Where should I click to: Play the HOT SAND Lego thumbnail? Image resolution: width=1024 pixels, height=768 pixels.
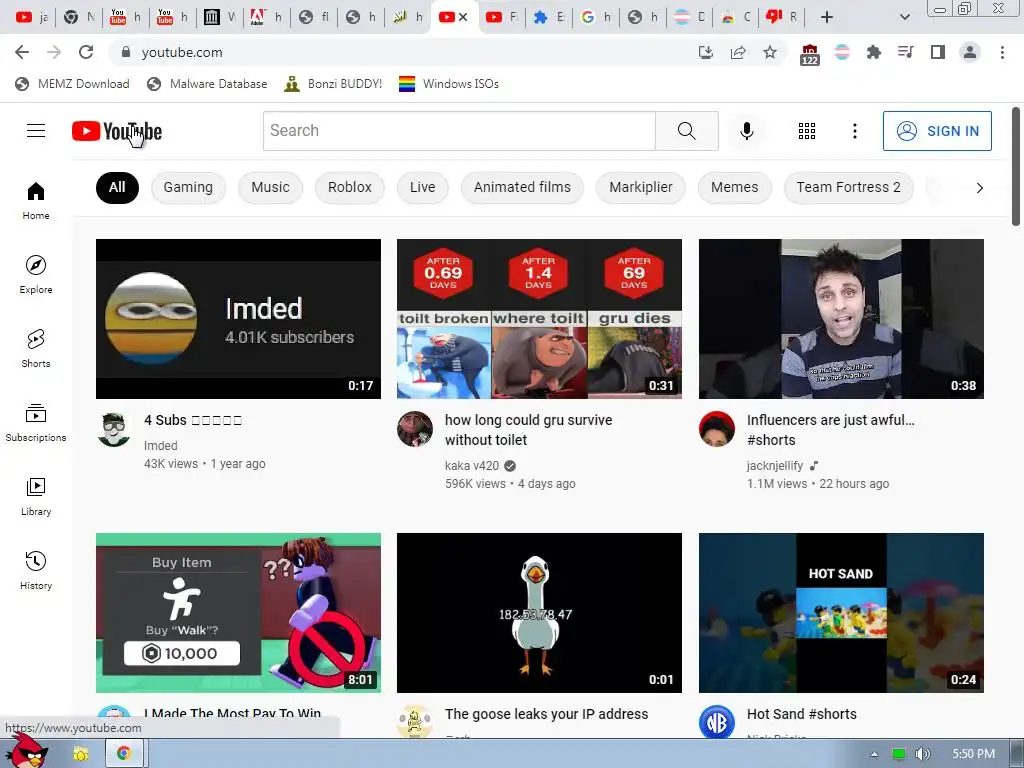(841, 613)
